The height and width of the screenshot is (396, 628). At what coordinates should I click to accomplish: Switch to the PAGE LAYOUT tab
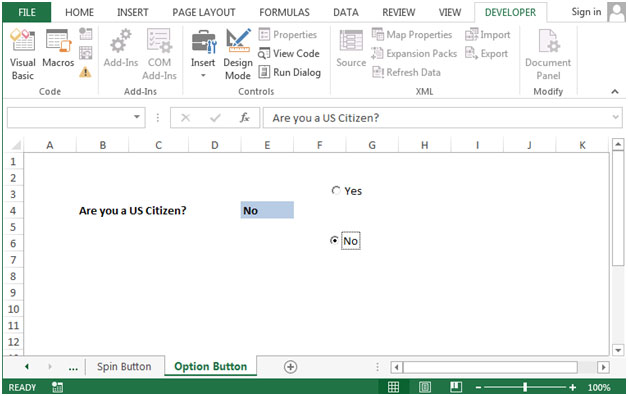coord(204,12)
